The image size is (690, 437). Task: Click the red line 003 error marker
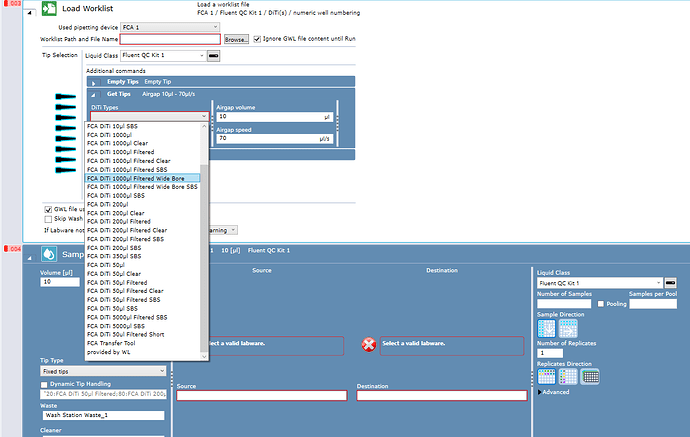coord(12,4)
